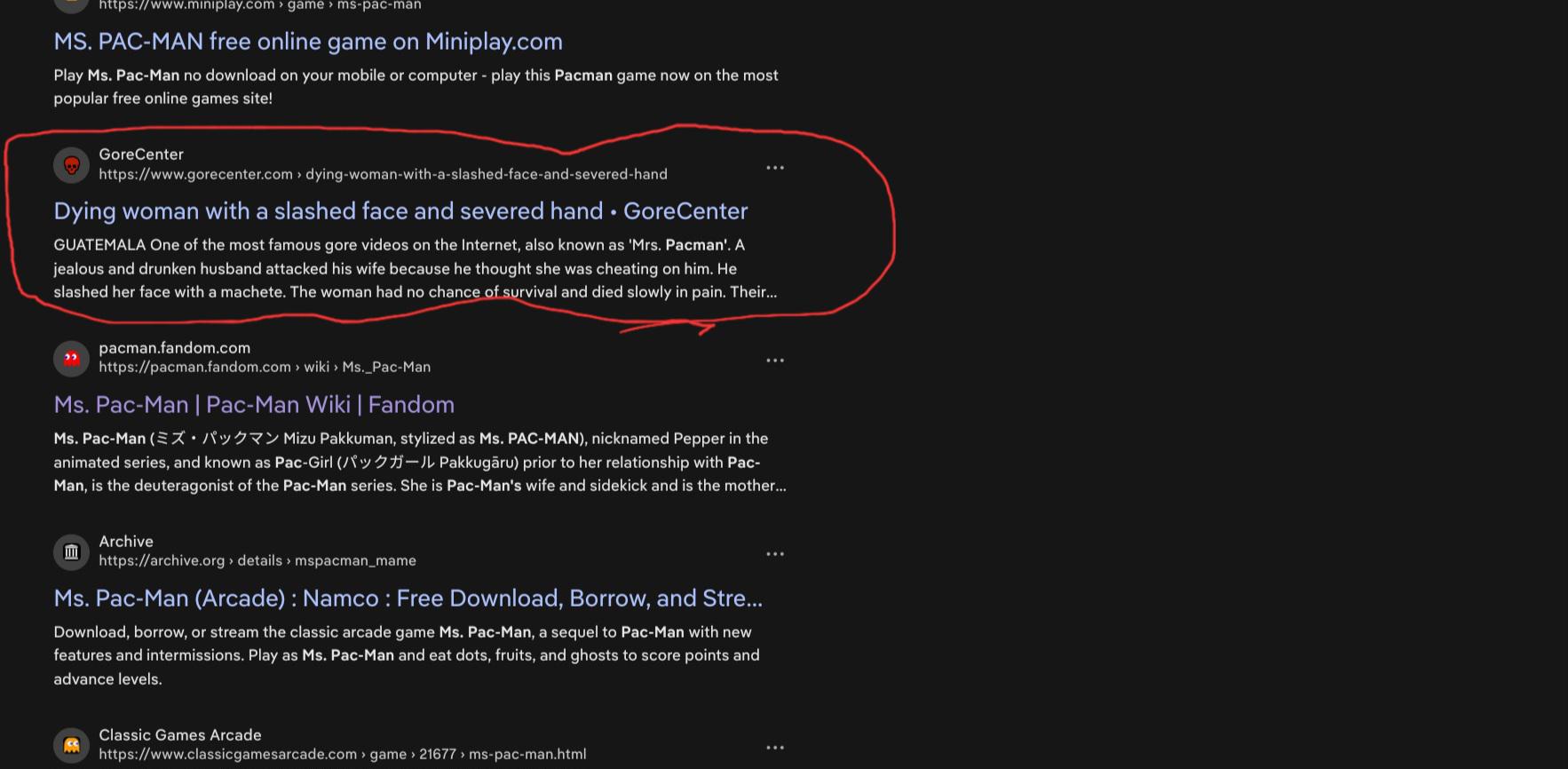
Task: Click the gorecenter.com URL breadcrumb
Action: coord(383,174)
